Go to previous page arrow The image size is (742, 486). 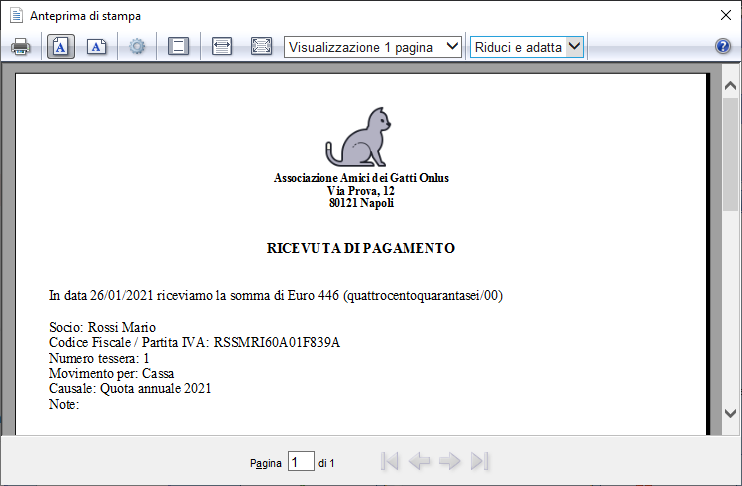[419, 461]
